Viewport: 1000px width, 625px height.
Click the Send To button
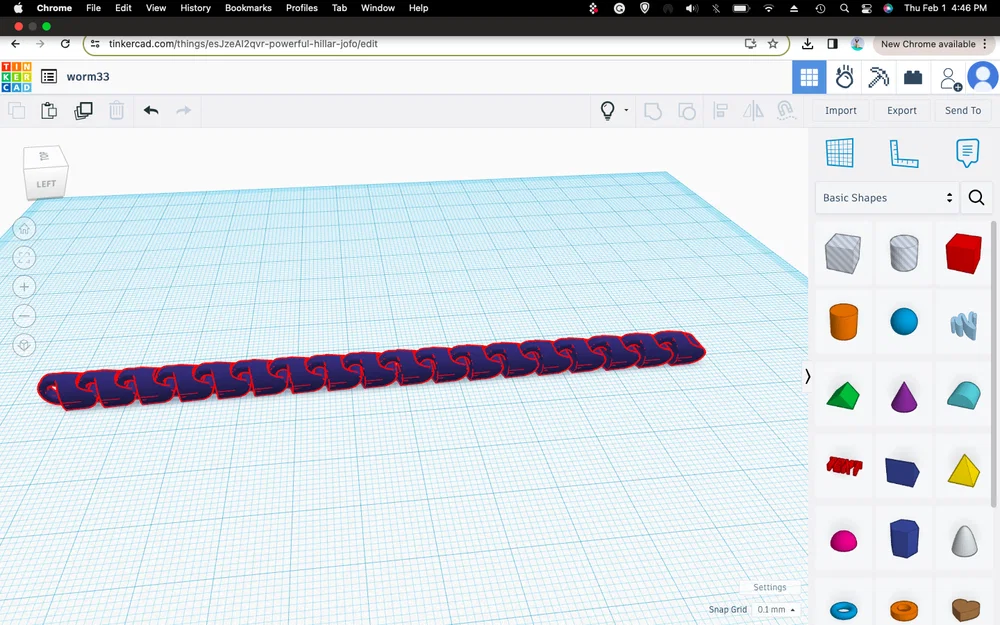962,111
